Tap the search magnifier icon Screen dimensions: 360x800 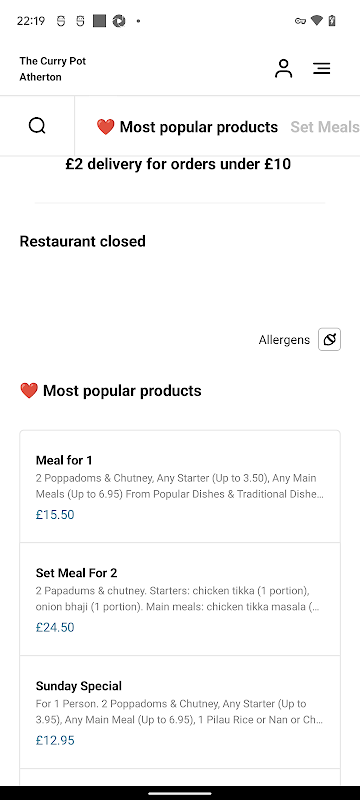(37, 126)
